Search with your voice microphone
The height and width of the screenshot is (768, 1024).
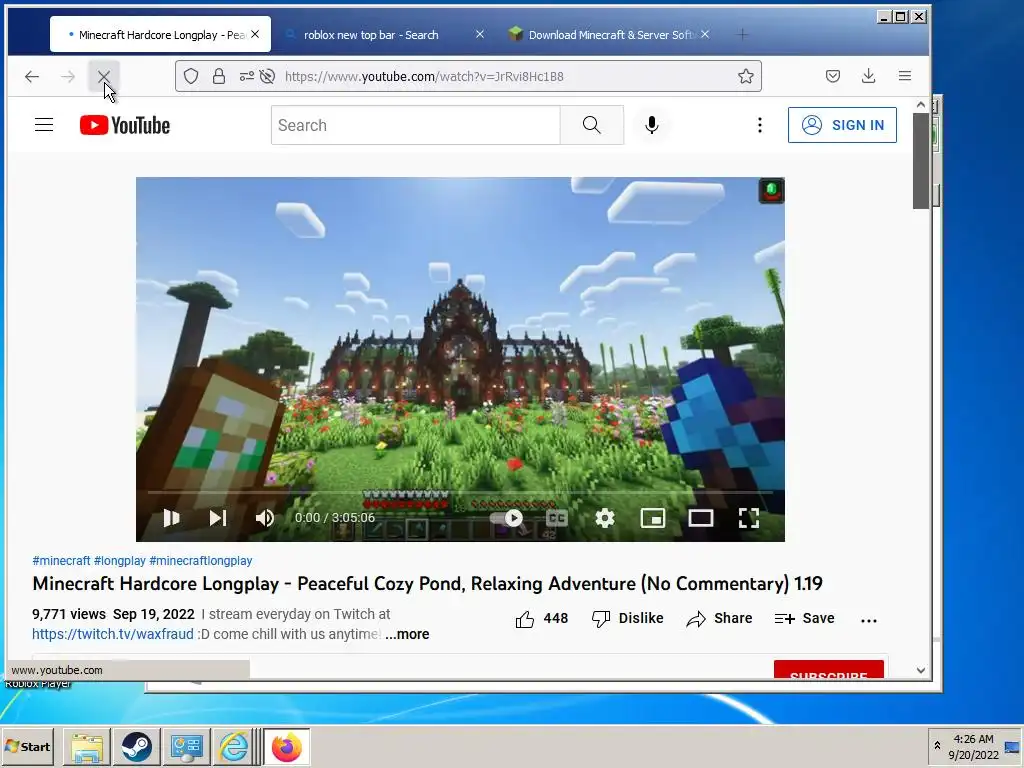651,125
